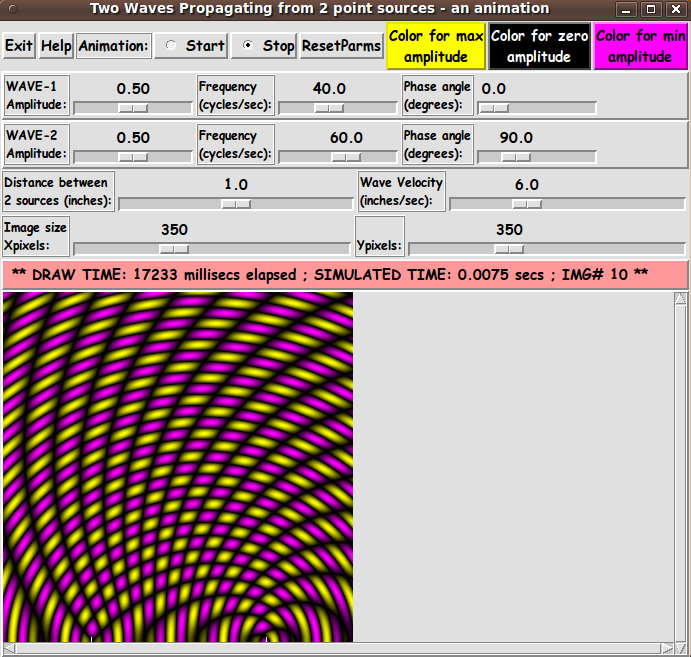Click the ResetParms button
The width and height of the screenshot is (691, 657).
(342, 45)
